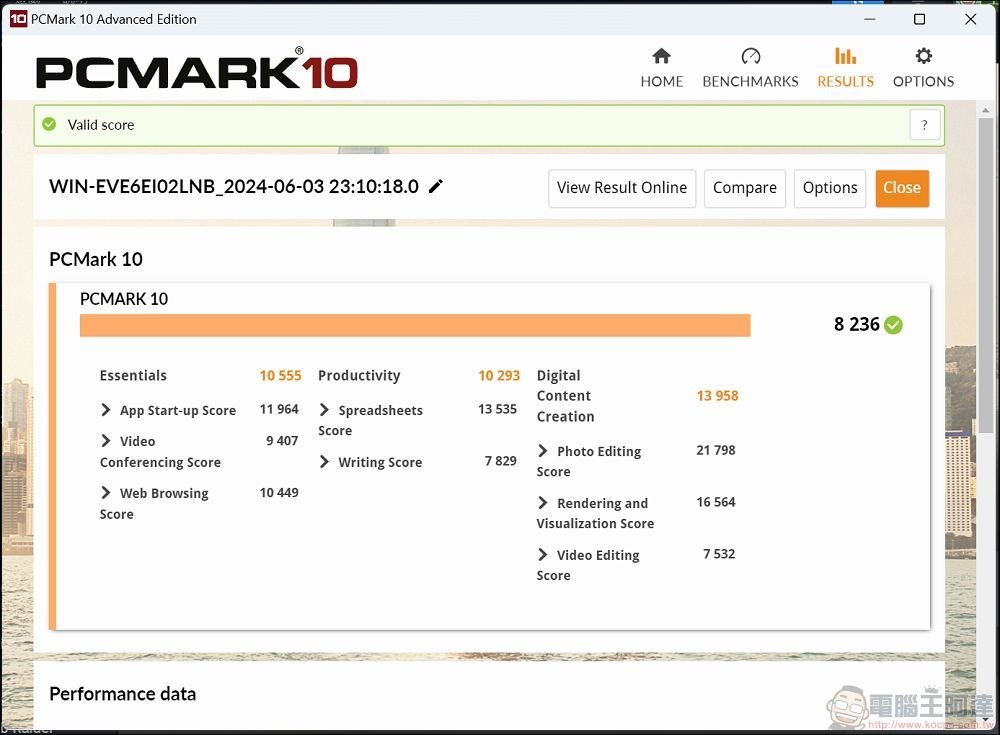
Task: Select the RESULTS bar chart icon
Action: point(846,56)
